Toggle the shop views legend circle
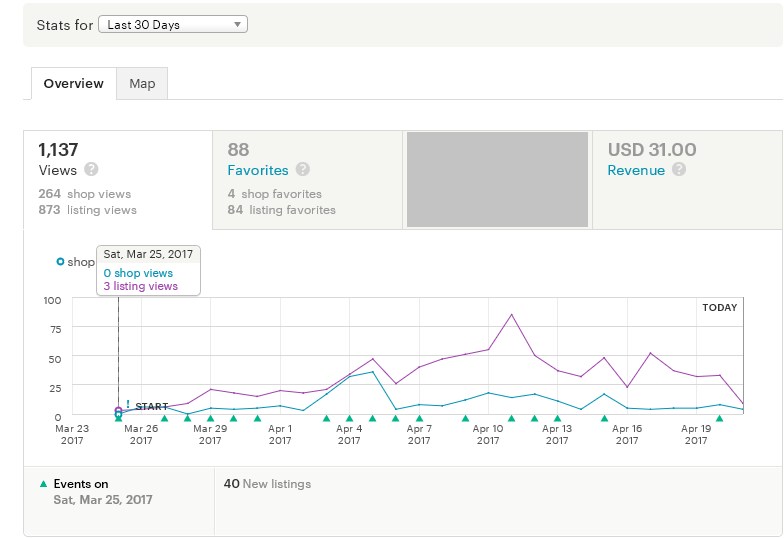The width and height of the screenshot is (784, 538). pos(60,262)
